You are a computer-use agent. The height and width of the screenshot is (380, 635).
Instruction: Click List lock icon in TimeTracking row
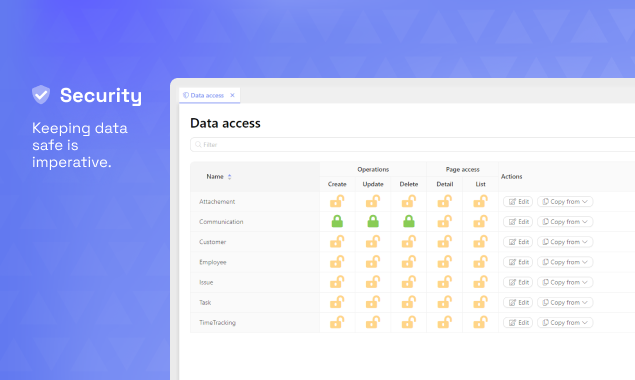tap(480, 322)
